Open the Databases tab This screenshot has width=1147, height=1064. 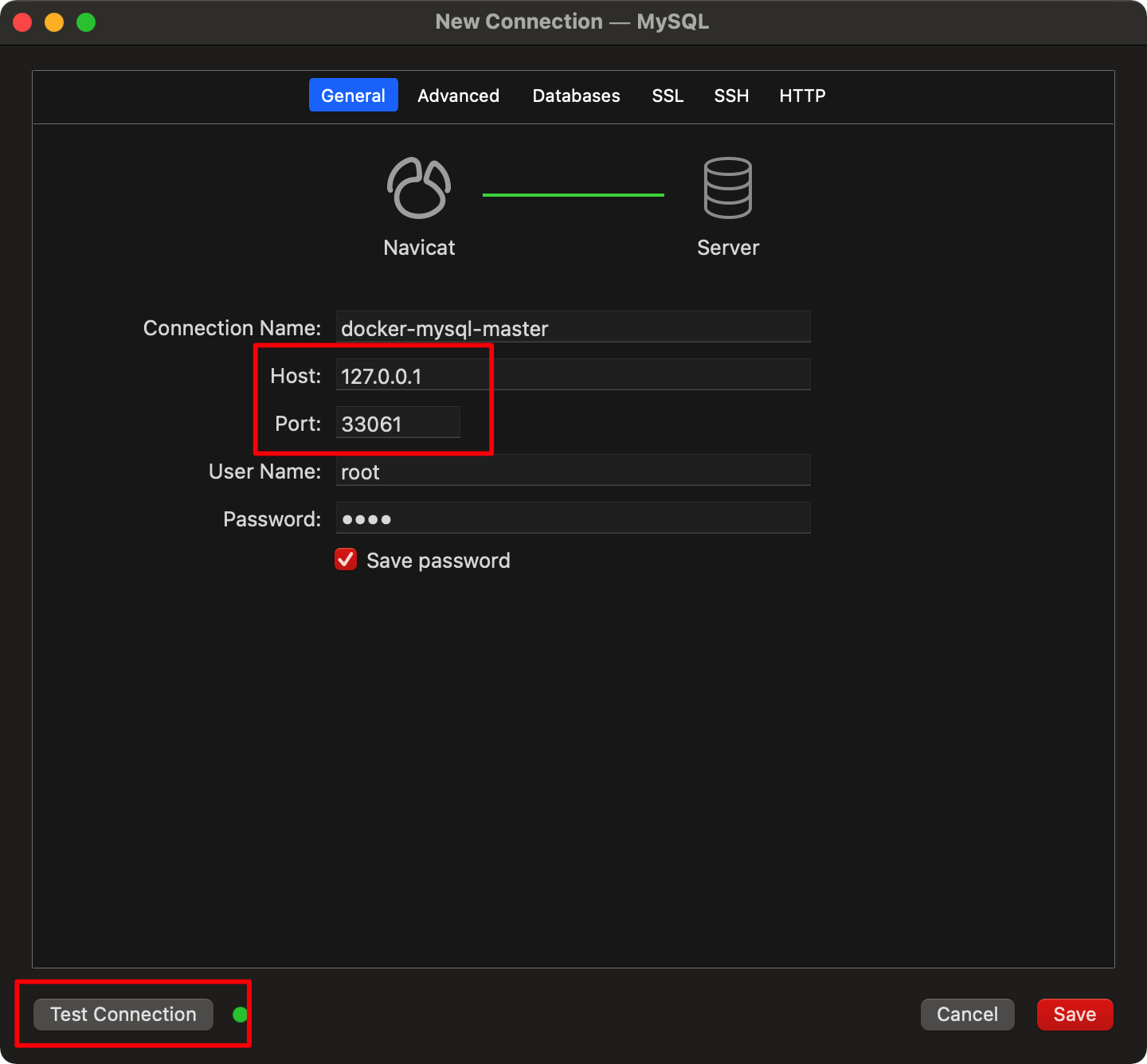point(576,96)
